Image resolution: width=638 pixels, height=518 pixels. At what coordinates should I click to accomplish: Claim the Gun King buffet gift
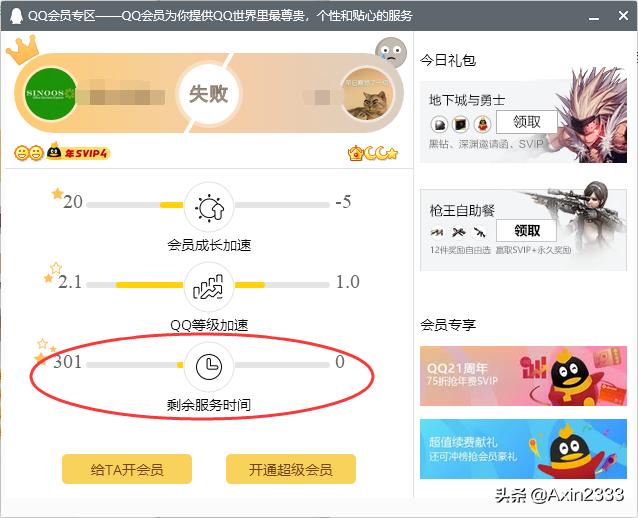527,231
